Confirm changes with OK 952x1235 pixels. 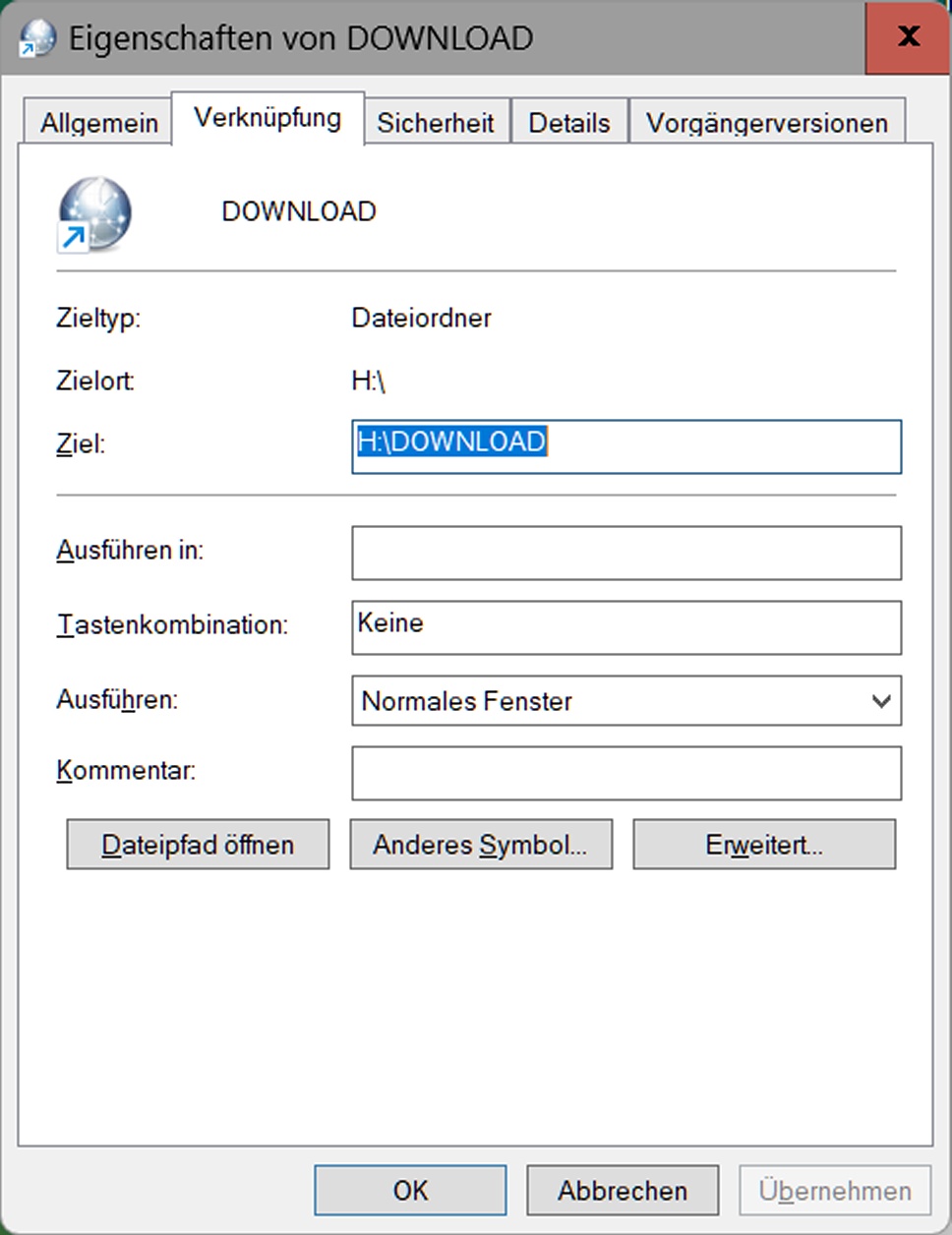click(409, 1190)
